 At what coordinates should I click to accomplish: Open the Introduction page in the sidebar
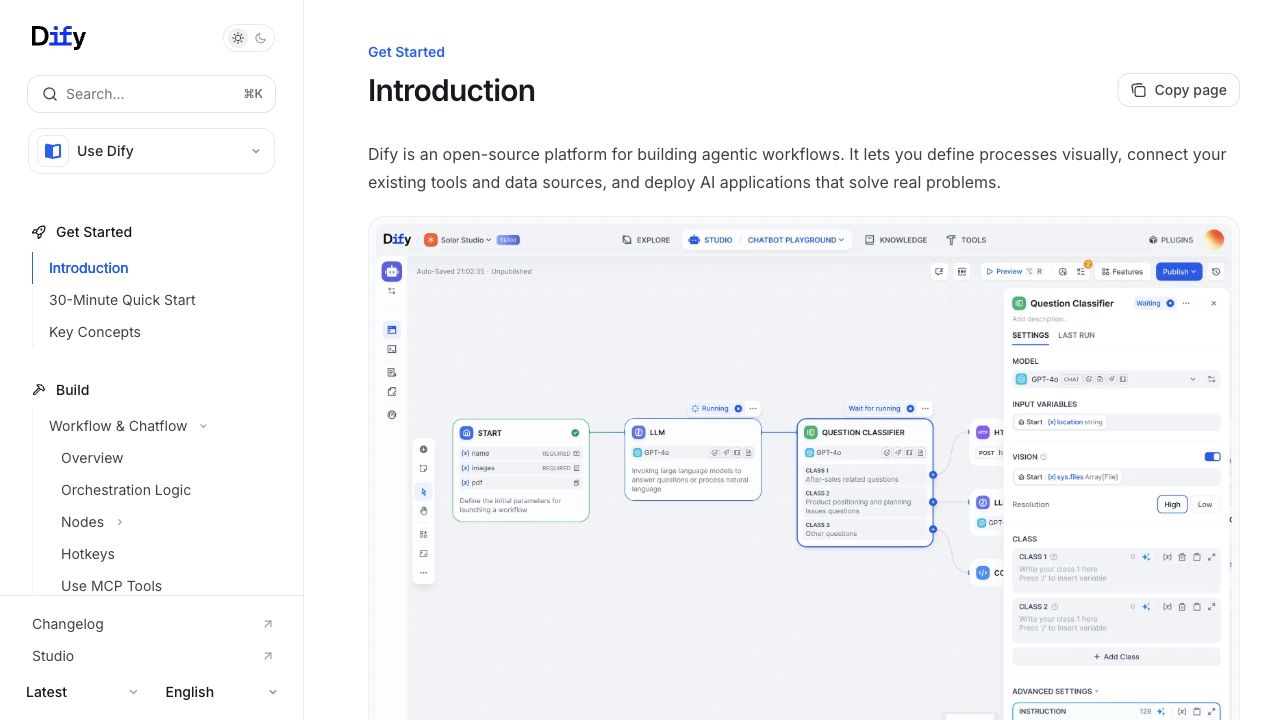(x=89, y=268)
